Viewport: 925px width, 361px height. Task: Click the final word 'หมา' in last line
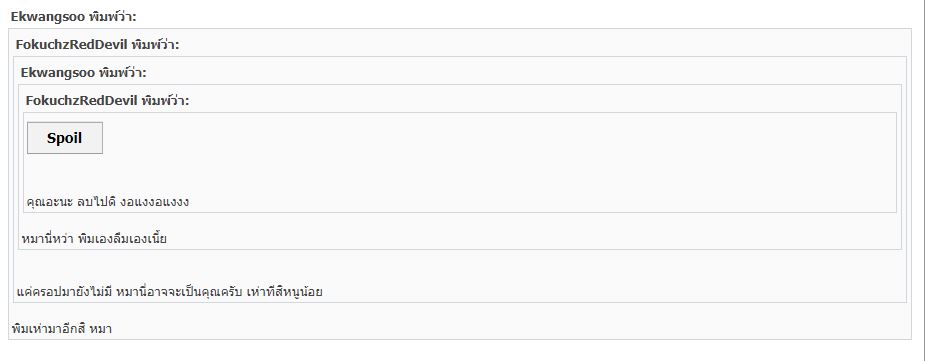[x=101, y=329]
